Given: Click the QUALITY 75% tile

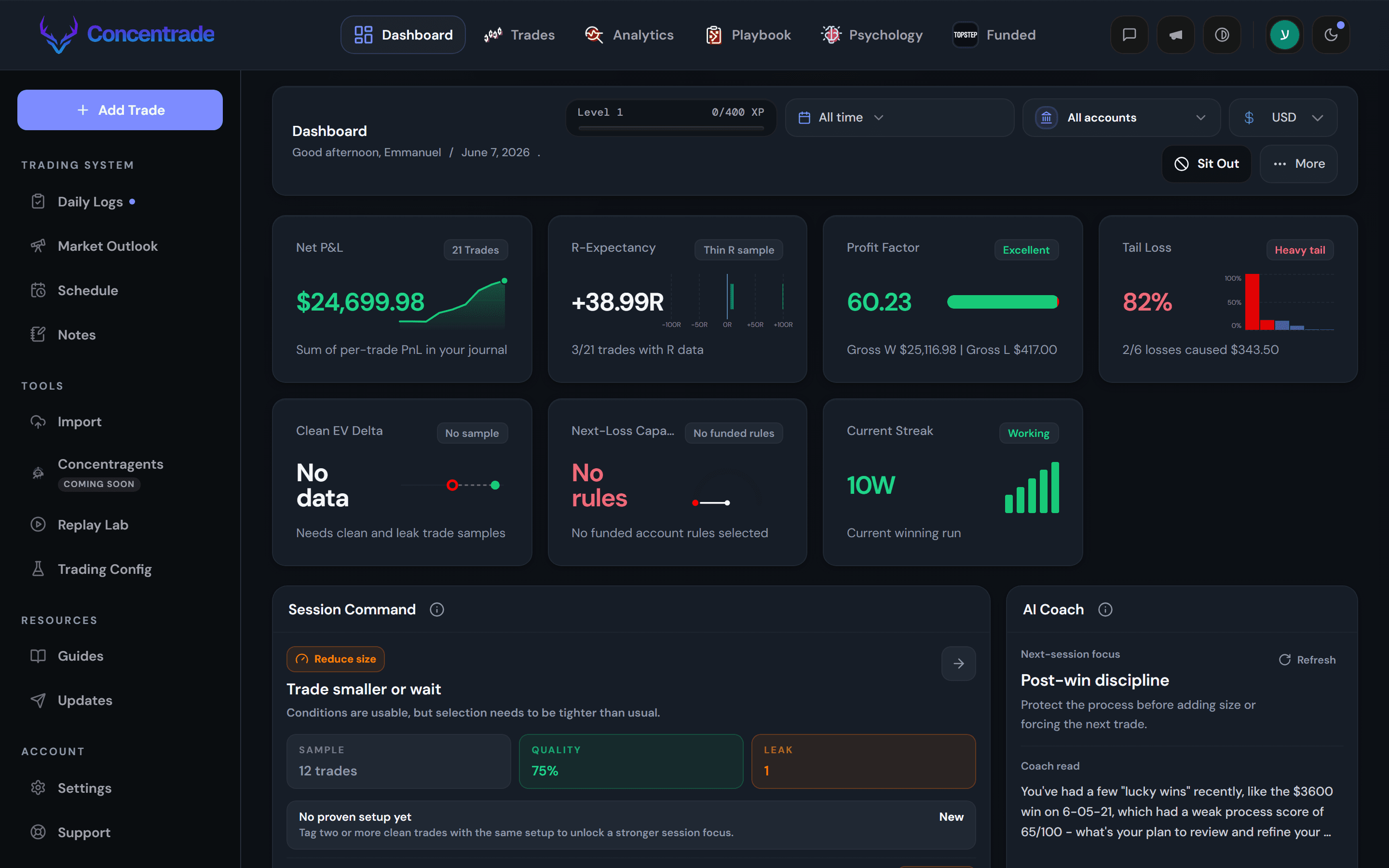Looking at the screenshot, I should coord(631,761).
